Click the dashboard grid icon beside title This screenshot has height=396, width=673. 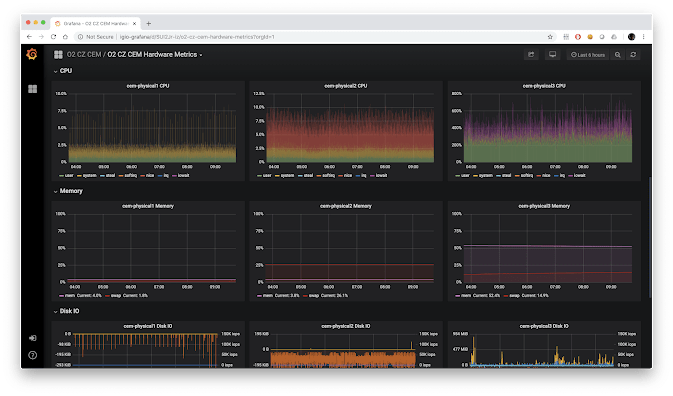tap(58, 54)
